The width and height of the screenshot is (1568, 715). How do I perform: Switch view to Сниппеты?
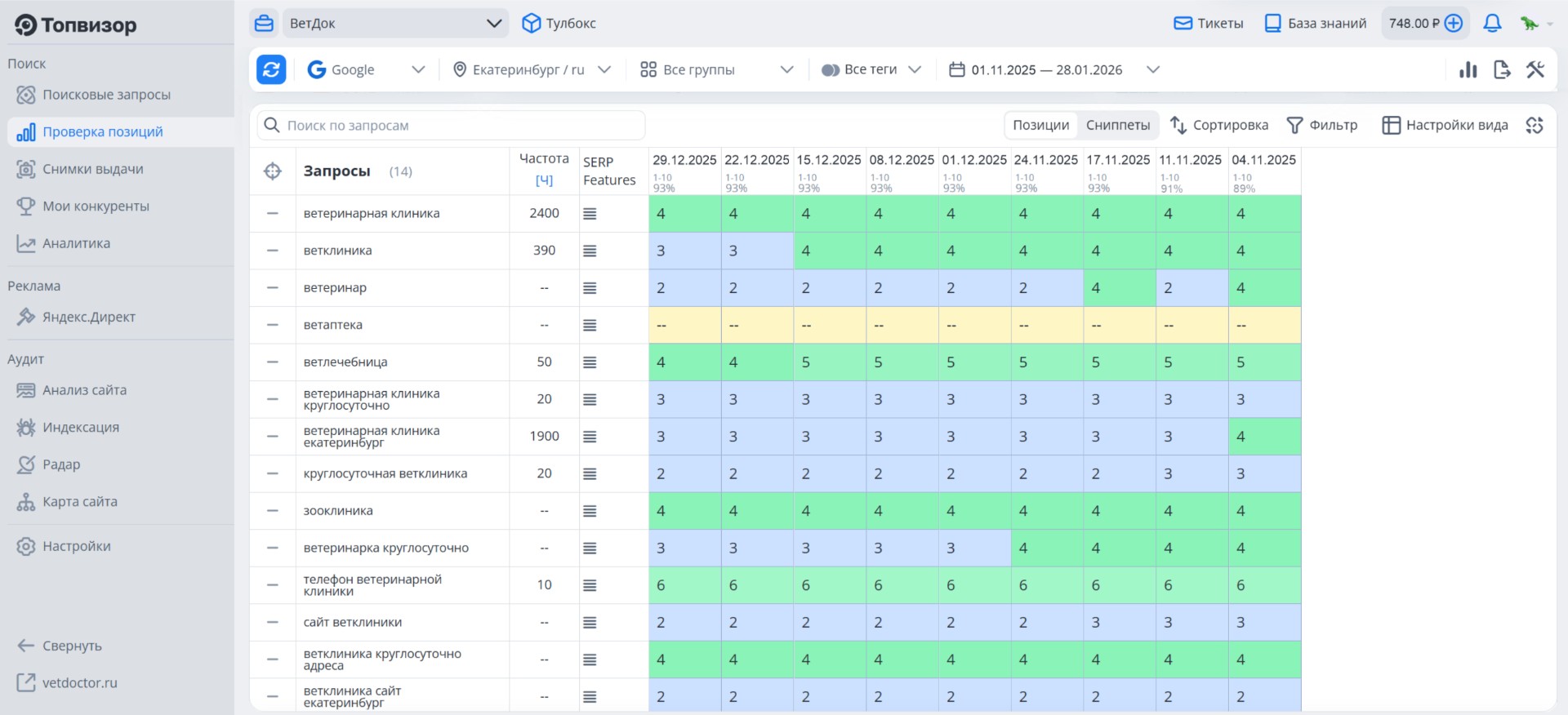pos(1117,125)
